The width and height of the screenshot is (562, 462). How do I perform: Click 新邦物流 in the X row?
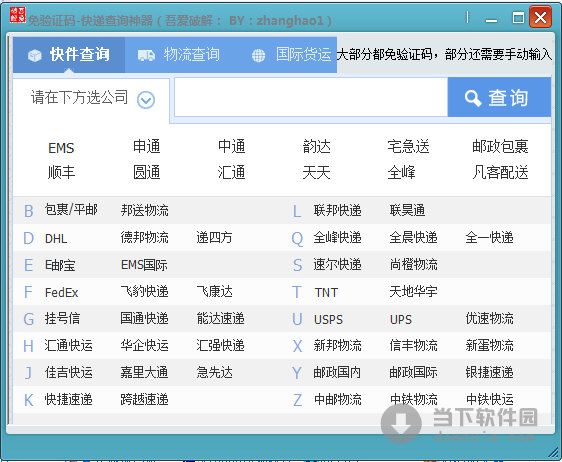click(x=337, y=346)
